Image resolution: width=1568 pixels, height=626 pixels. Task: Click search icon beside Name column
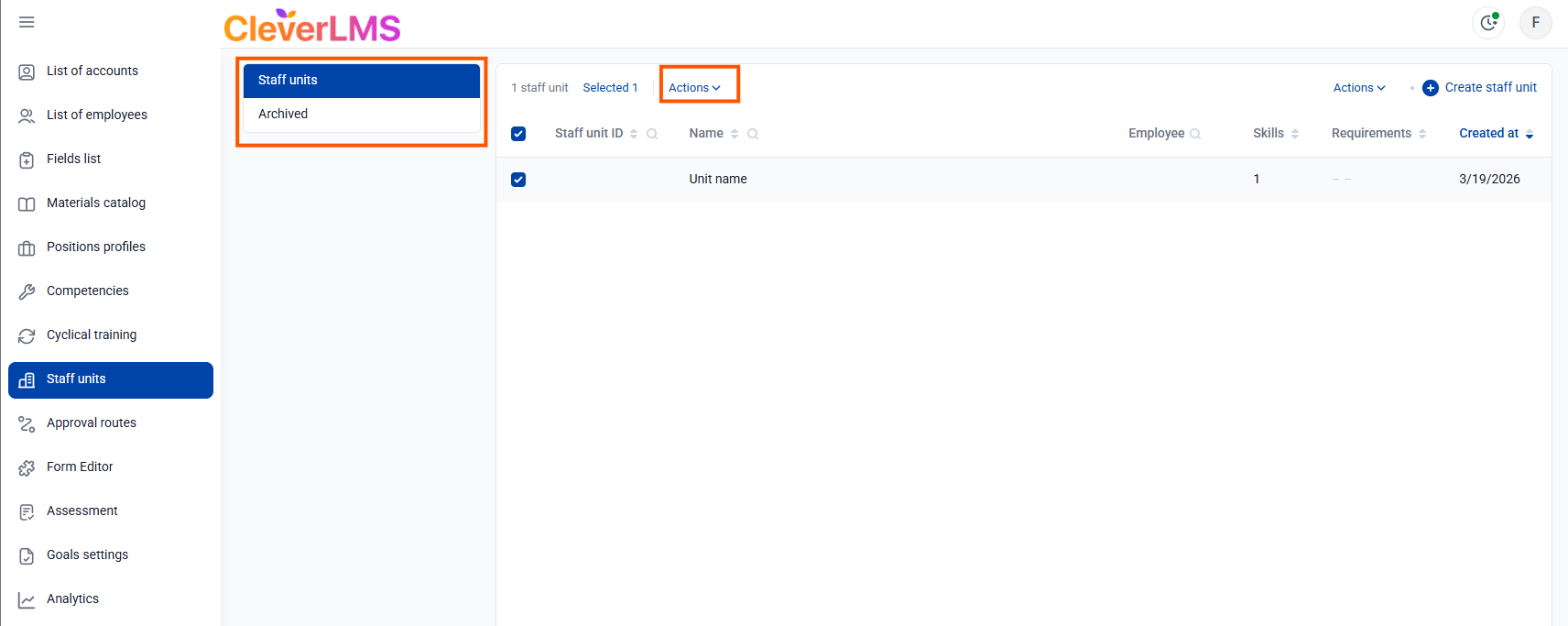pos(753,134)
